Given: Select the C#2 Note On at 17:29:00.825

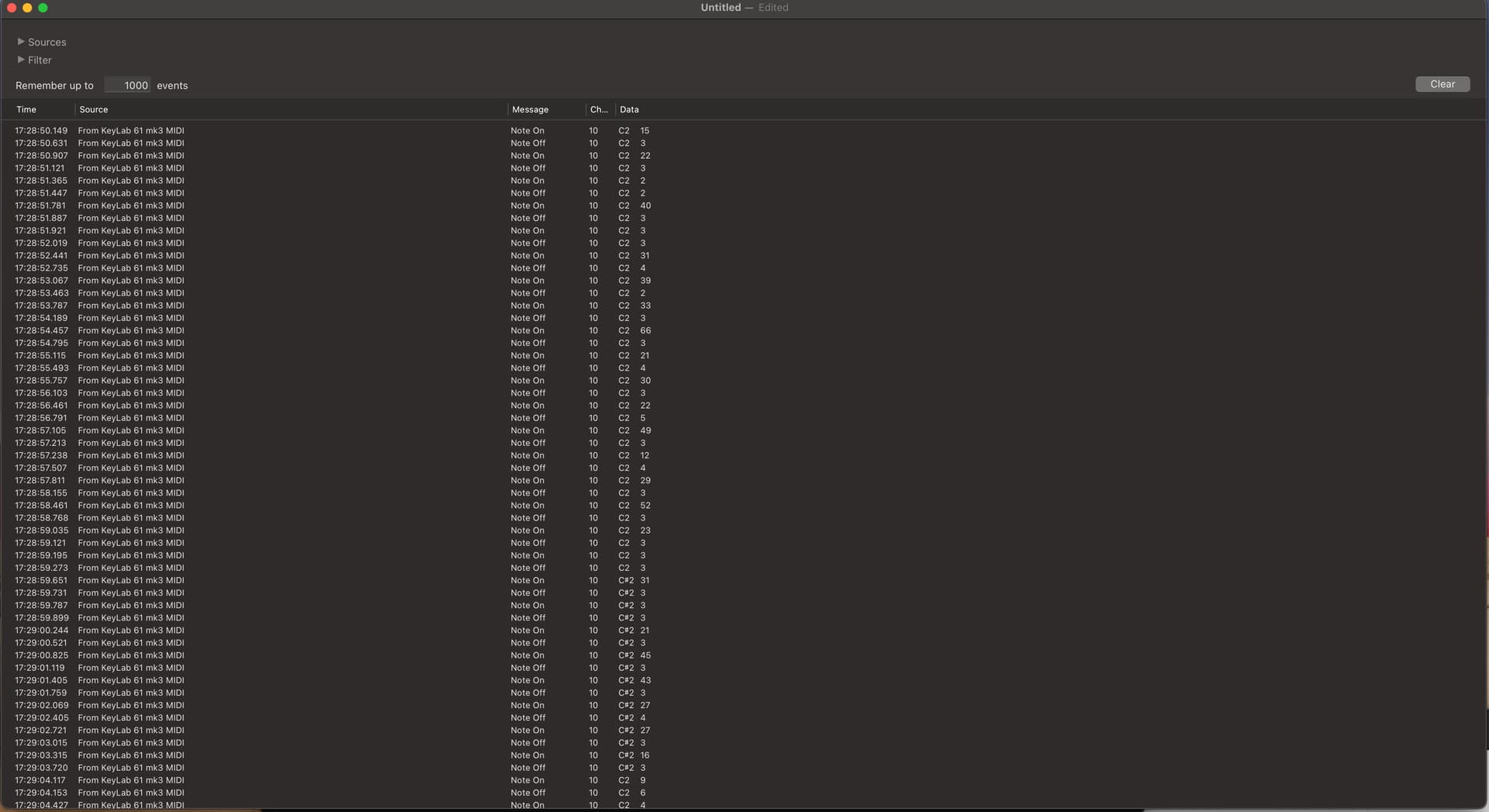Looking at the screenshot, I should point(310,655).
